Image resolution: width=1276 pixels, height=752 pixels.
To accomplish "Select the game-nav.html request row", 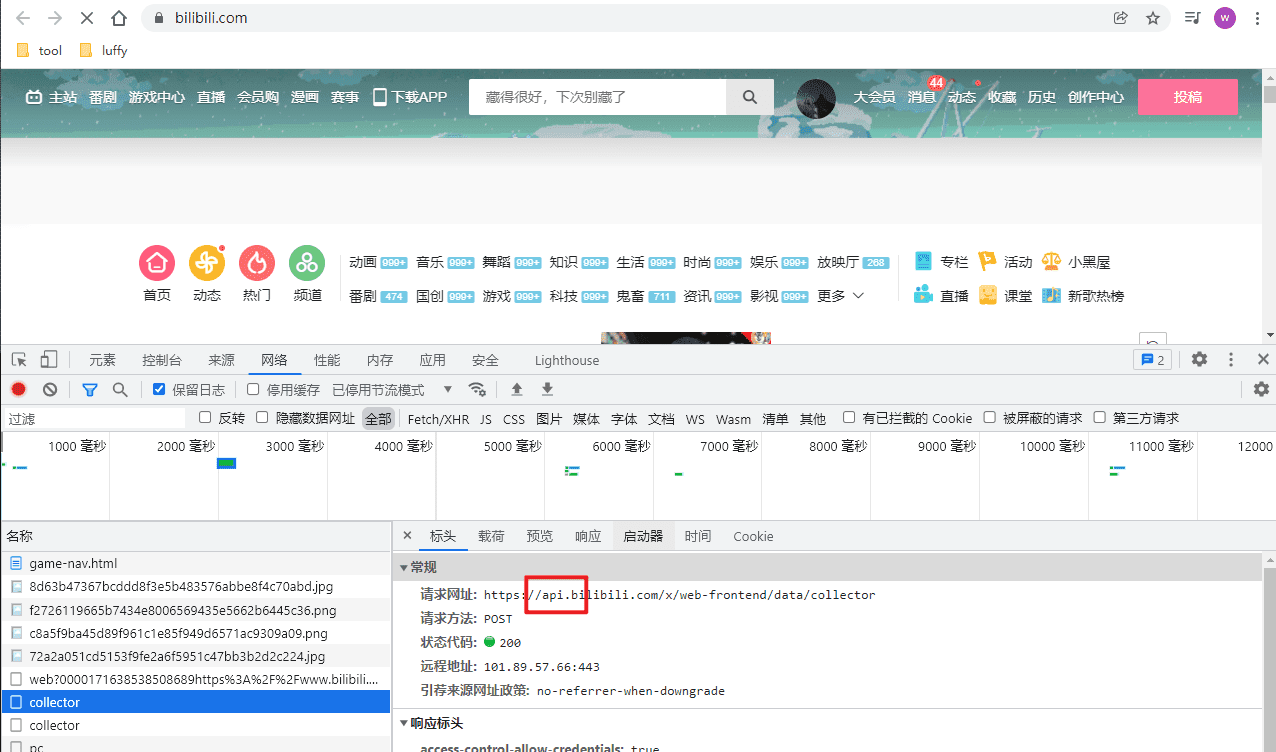I will pyautogui.click(x=195, y=564).
